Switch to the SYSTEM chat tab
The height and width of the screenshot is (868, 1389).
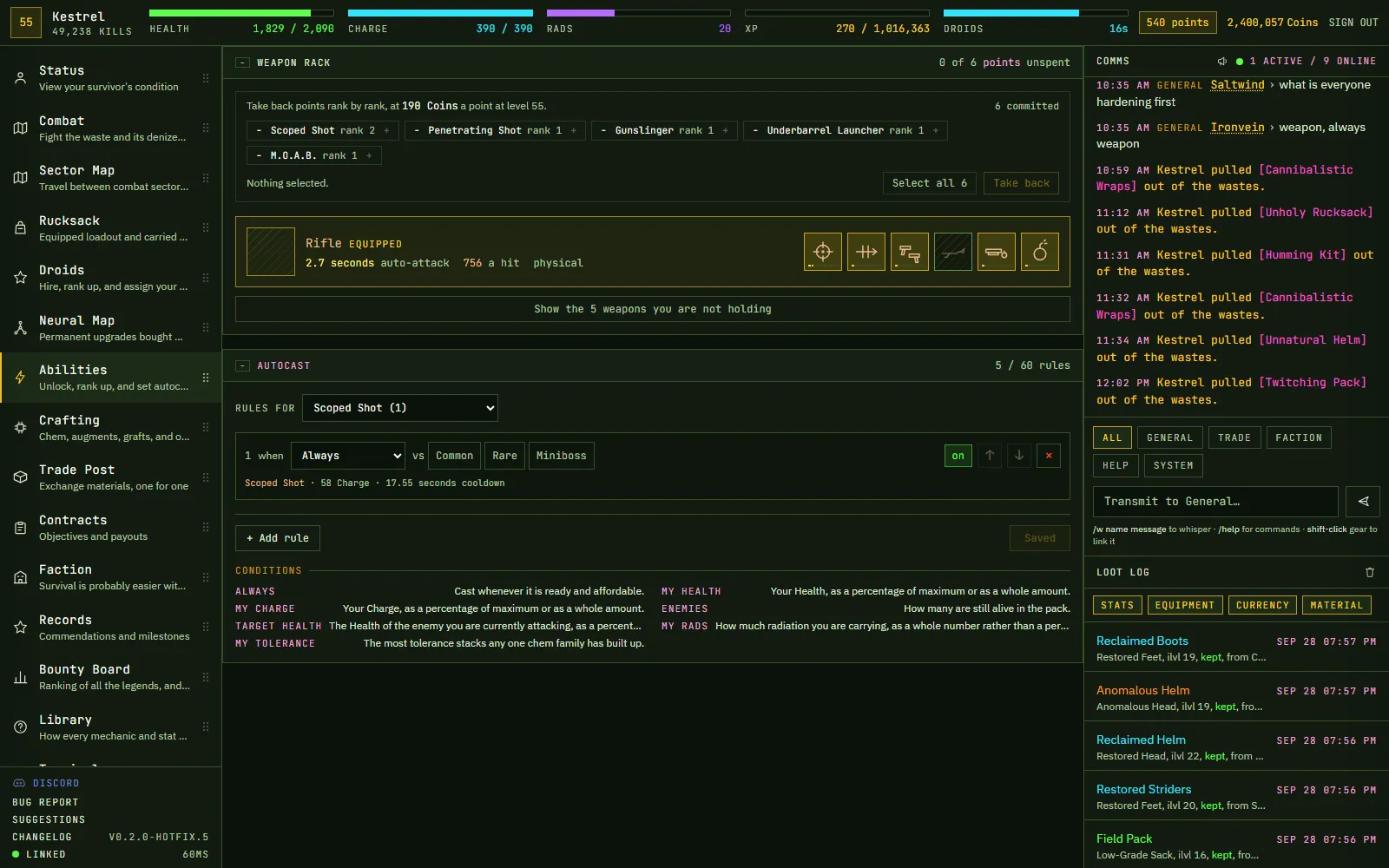pyautogui.click(x=1173, y=465)
